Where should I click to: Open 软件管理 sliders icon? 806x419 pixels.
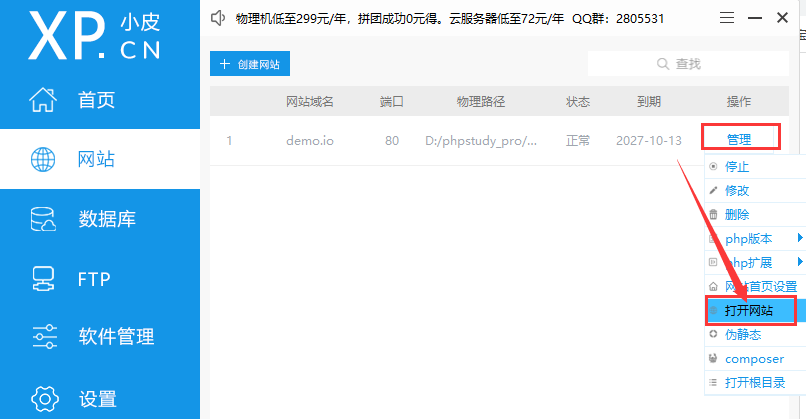[43, 336]
